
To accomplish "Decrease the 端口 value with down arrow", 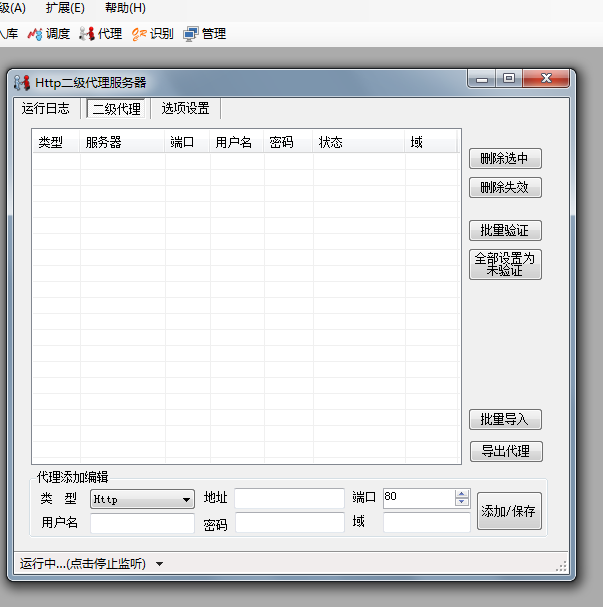I will pos(461,502).
